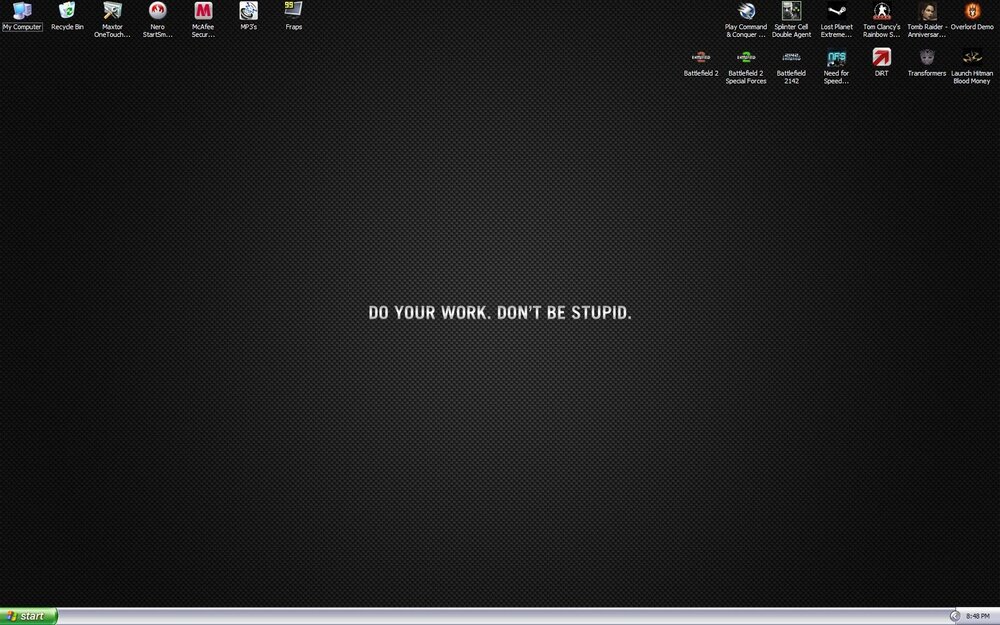Screen dimensions: 1000x625
Task: Click the Command & Conquer icon
Action: 746,11
